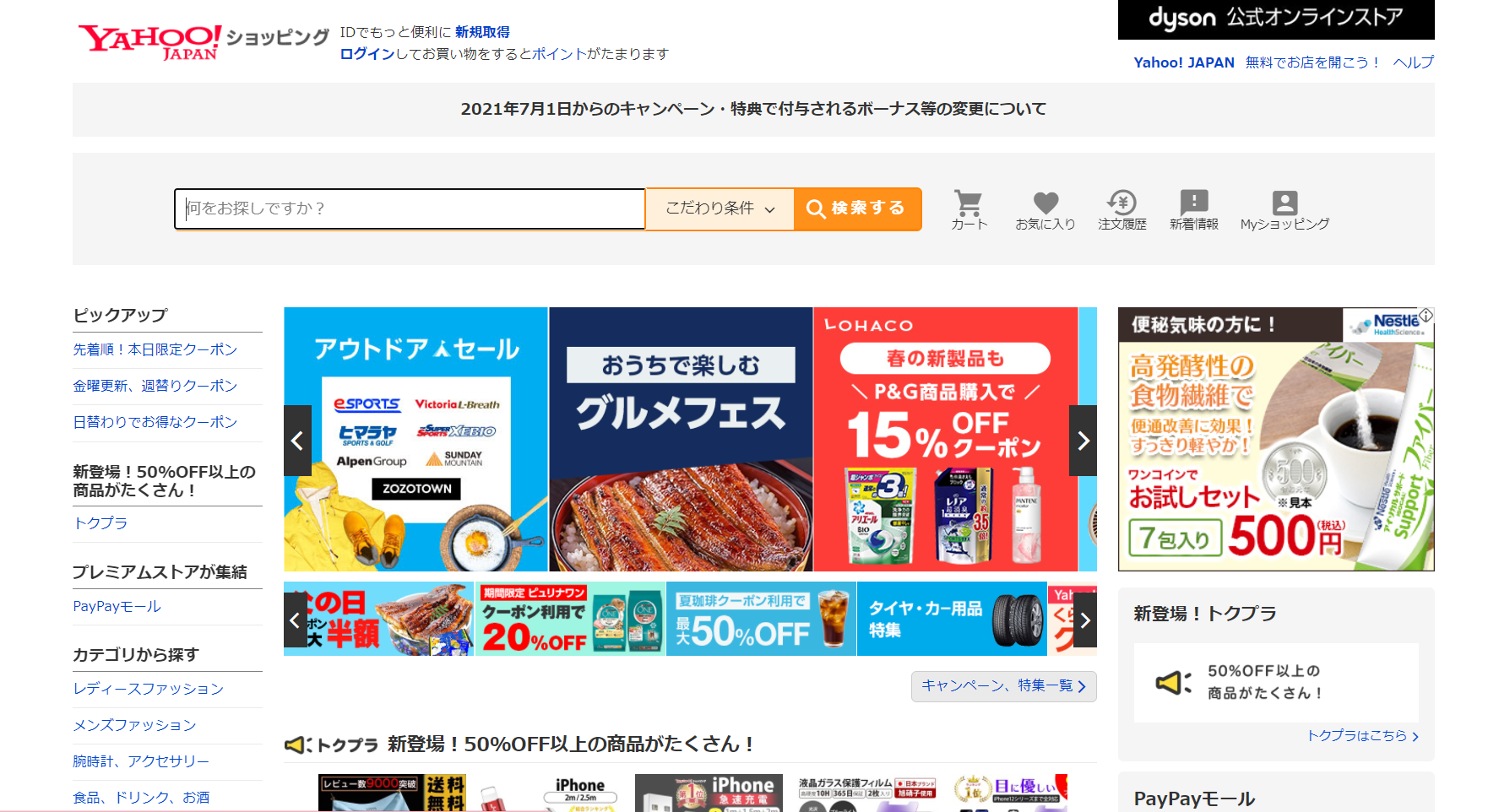Open the shopping cart icon
The width and height of the screenshot is (1499, 812).
click(968, 203)
